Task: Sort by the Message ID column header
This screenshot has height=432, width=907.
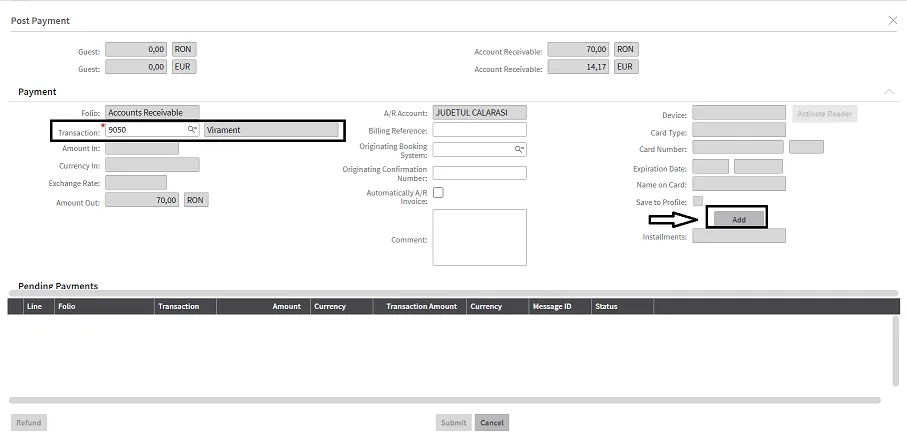Action: [x=560, y=307]
